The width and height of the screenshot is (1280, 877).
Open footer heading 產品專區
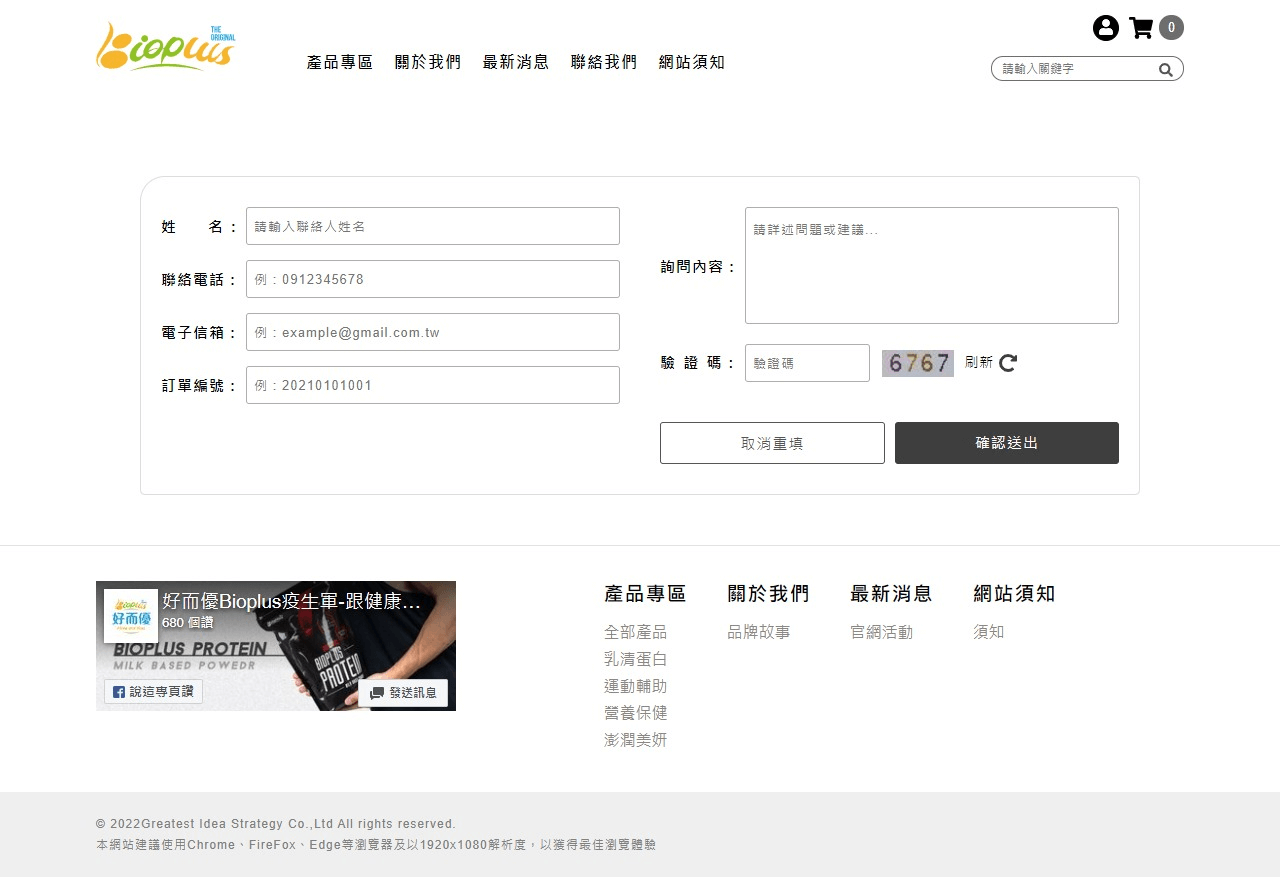pyautogui.click(x=645, y=594)
